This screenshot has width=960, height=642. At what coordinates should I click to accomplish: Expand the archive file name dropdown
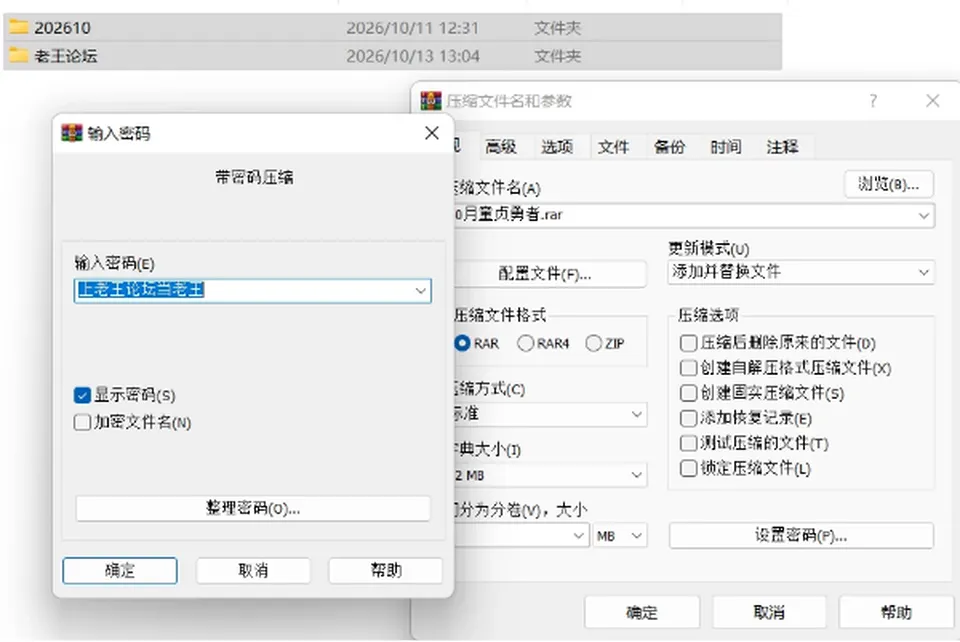pyautogui.click(x=924, y=215)
